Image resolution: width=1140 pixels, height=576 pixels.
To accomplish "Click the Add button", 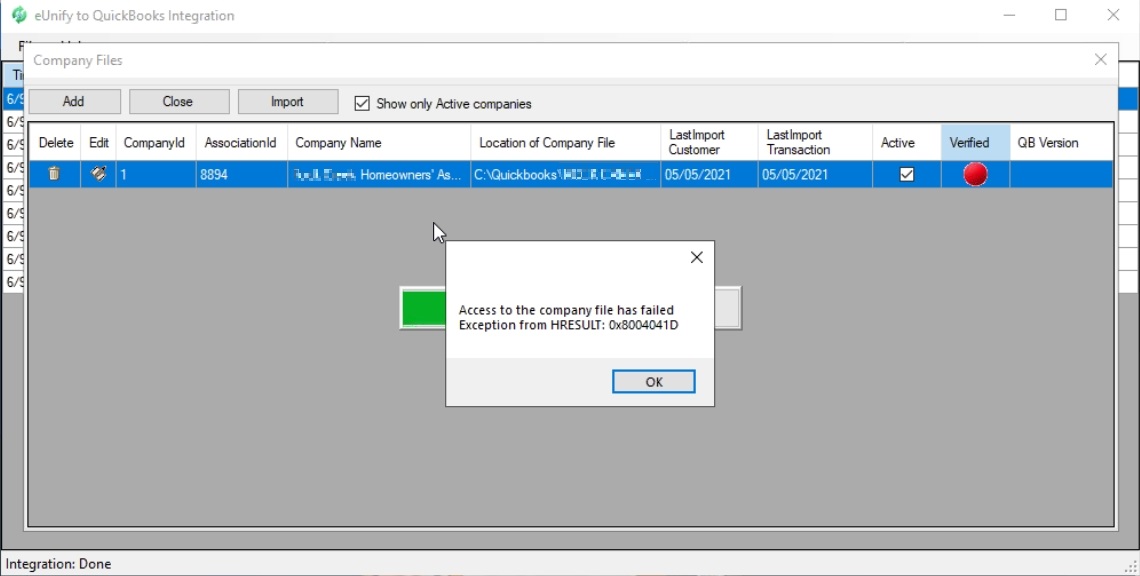I will click(74, 102).
